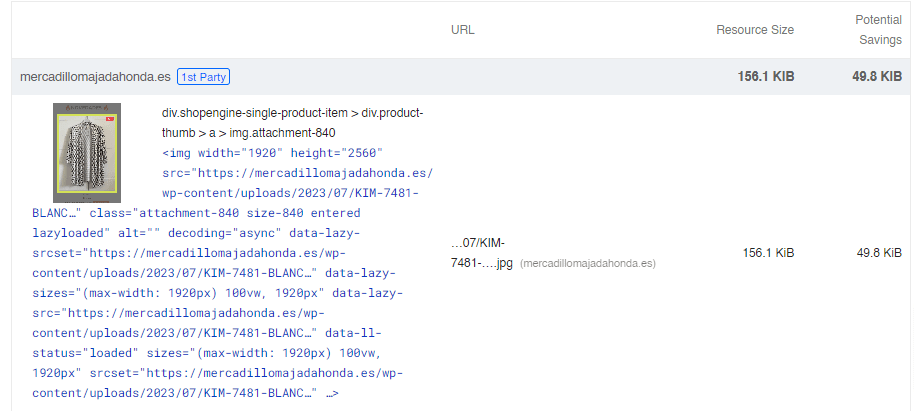Image resolution: width=914 pixels, height=411 pixels.
Task: Click the trailing …> at snippet end
Action: coord(332,394)
